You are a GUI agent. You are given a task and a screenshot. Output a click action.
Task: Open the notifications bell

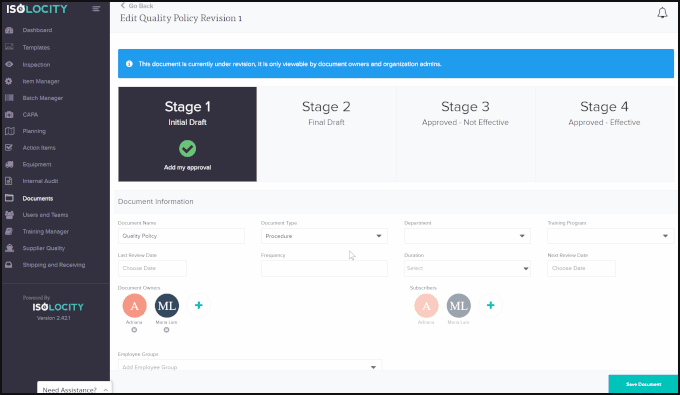pyautogui.click(x=662, y=13)
